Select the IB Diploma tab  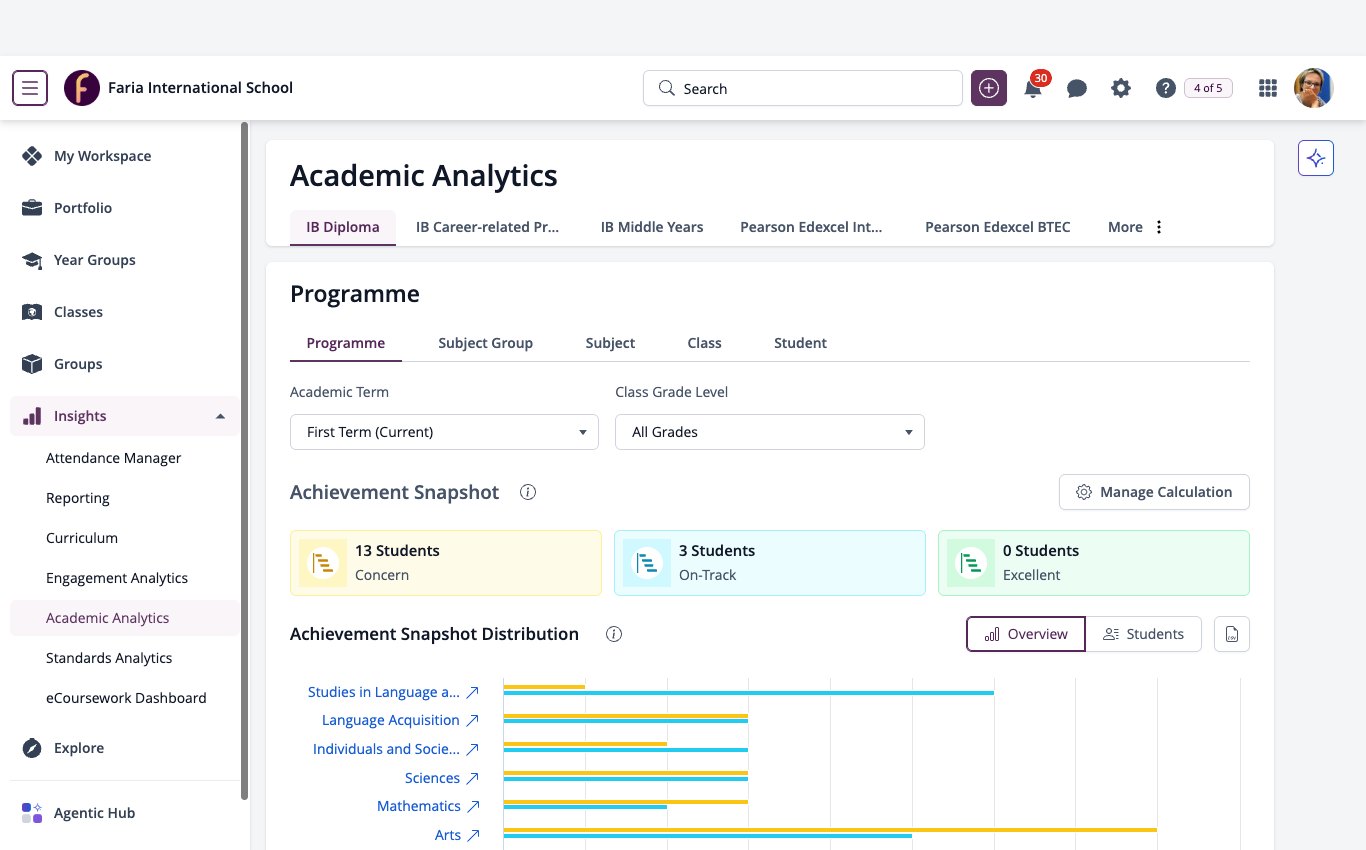[x=343, y=227]
